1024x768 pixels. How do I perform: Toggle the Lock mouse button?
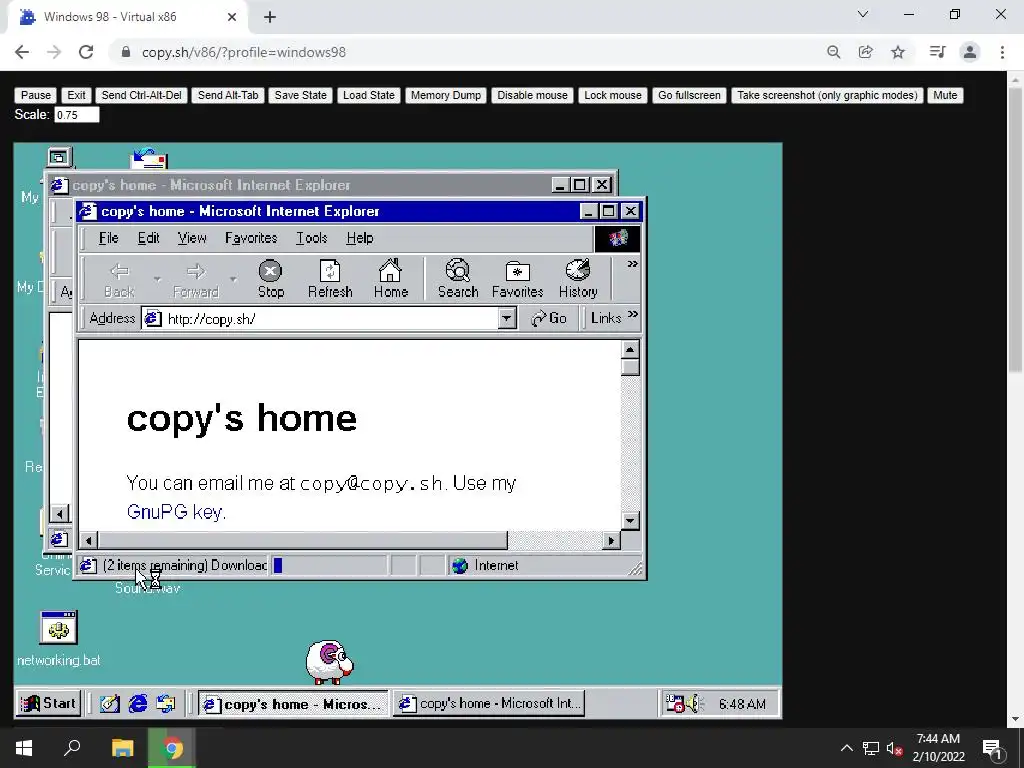point(613,95)
